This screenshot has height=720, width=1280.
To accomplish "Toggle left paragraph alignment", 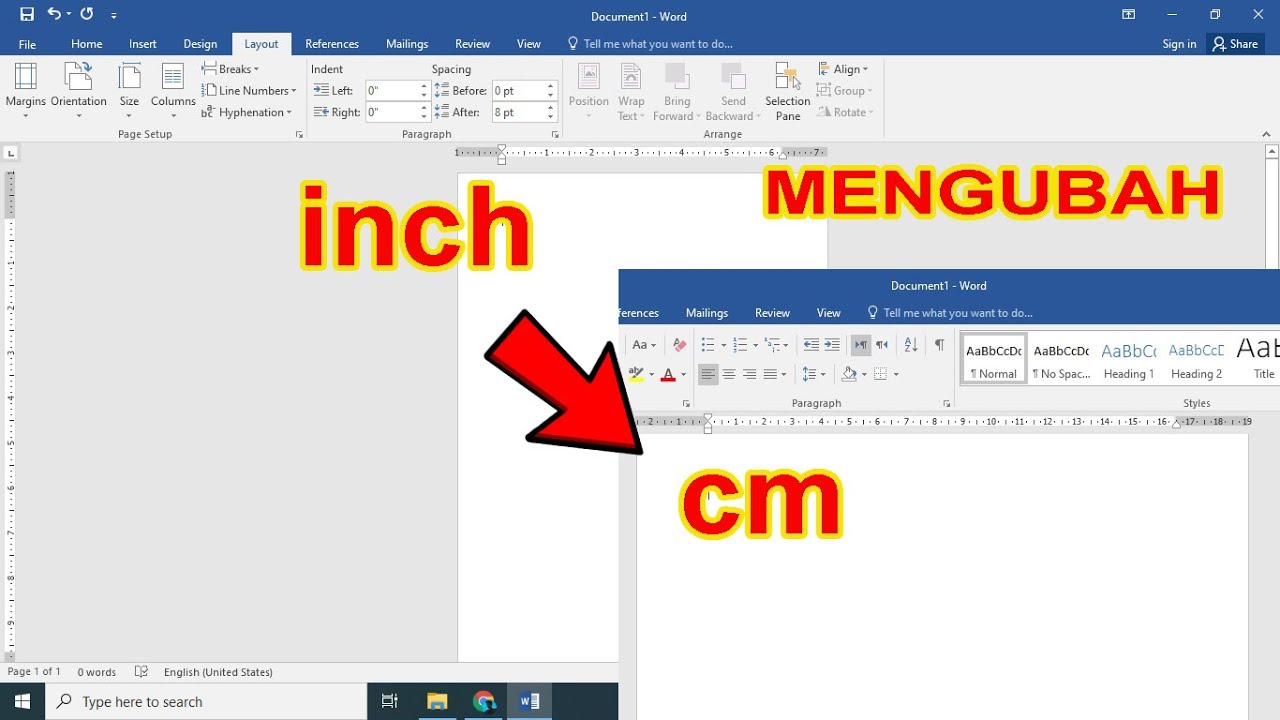I will (708, 374).
